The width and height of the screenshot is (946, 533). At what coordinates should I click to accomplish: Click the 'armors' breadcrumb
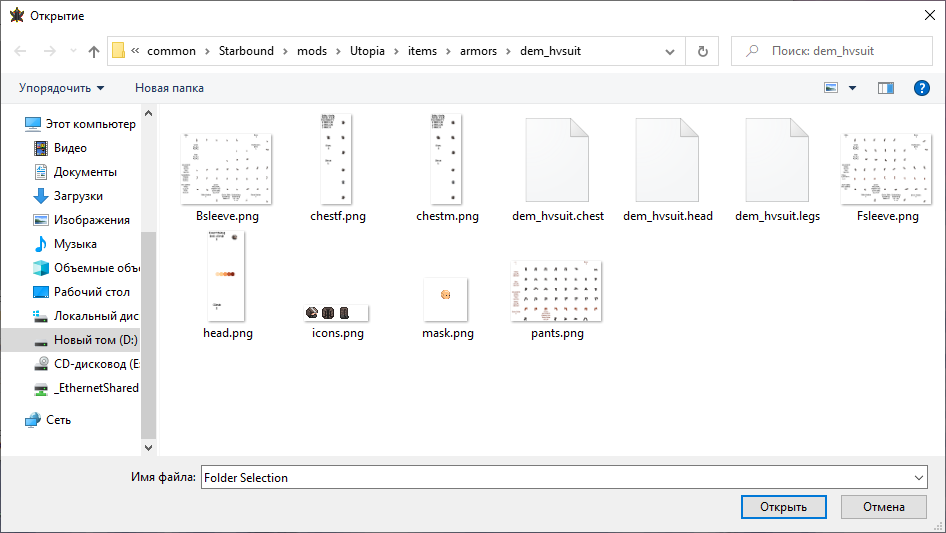pos(478,51)
